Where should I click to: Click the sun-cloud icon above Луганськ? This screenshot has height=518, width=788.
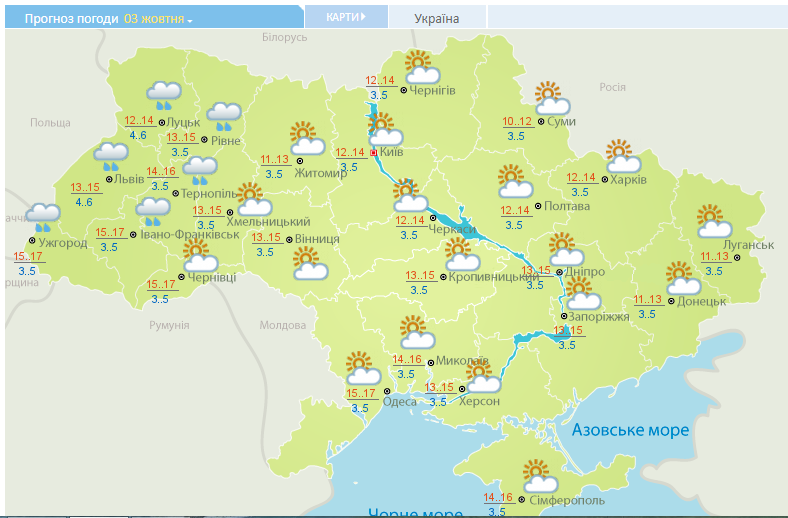pos(710,220)
